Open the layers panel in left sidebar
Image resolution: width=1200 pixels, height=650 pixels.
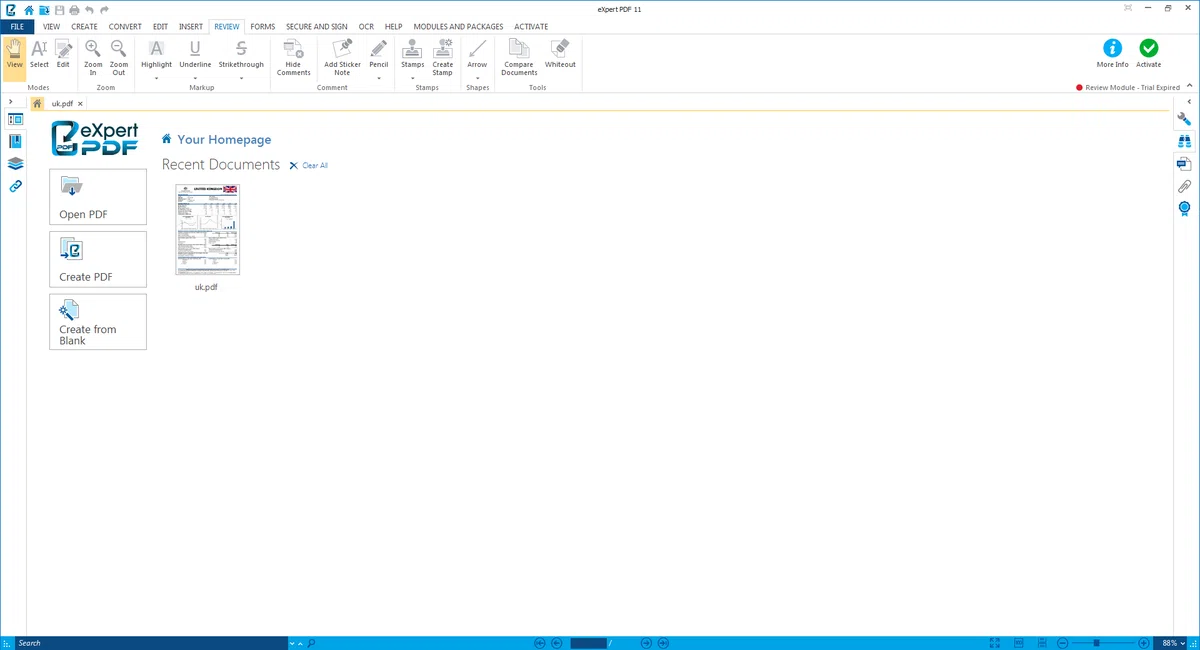pyautogui.click(x=15, y=163)
